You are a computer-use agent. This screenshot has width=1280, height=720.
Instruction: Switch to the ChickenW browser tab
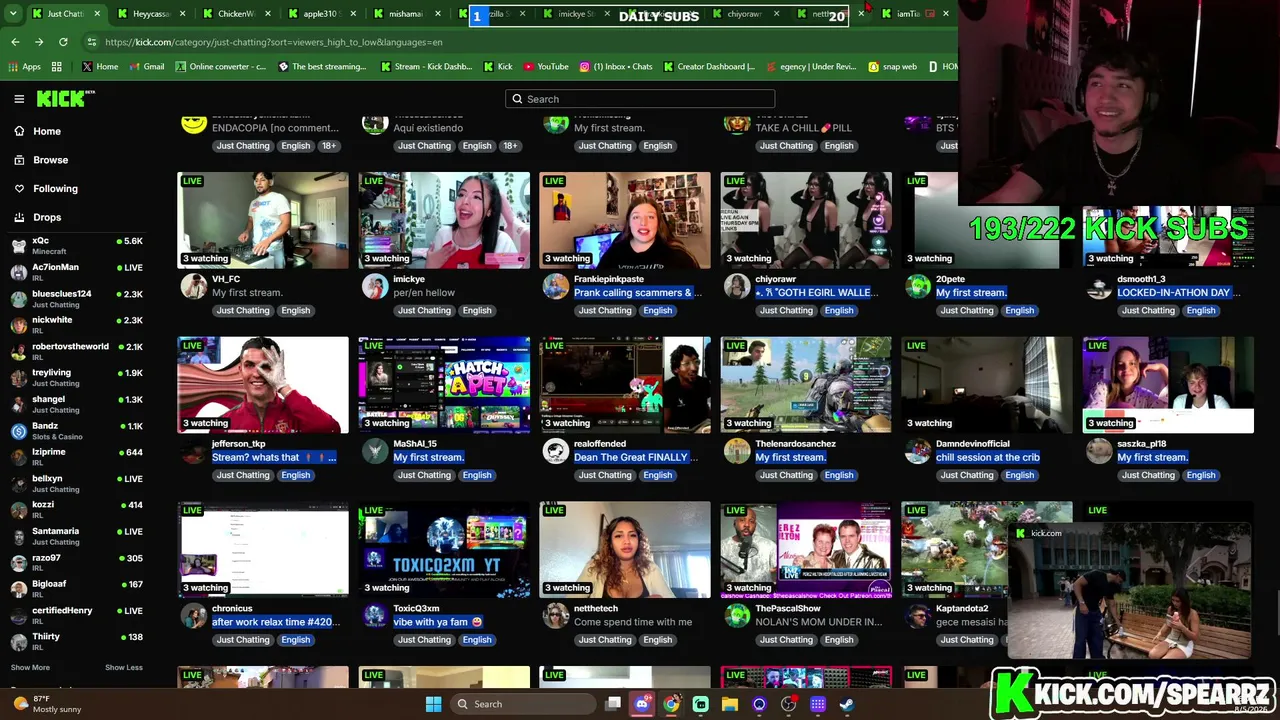point(237,14)
